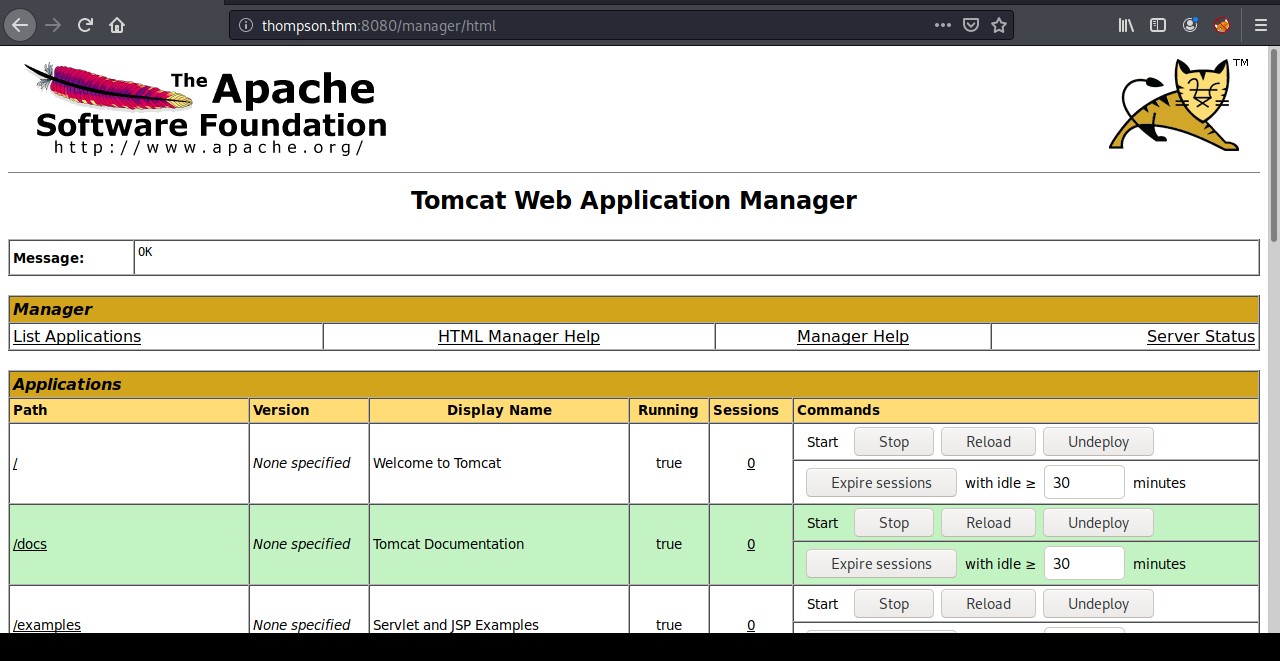The image size is (1280, 661).
Task: Click the "Commands" column header
Action: click(838, 410)
